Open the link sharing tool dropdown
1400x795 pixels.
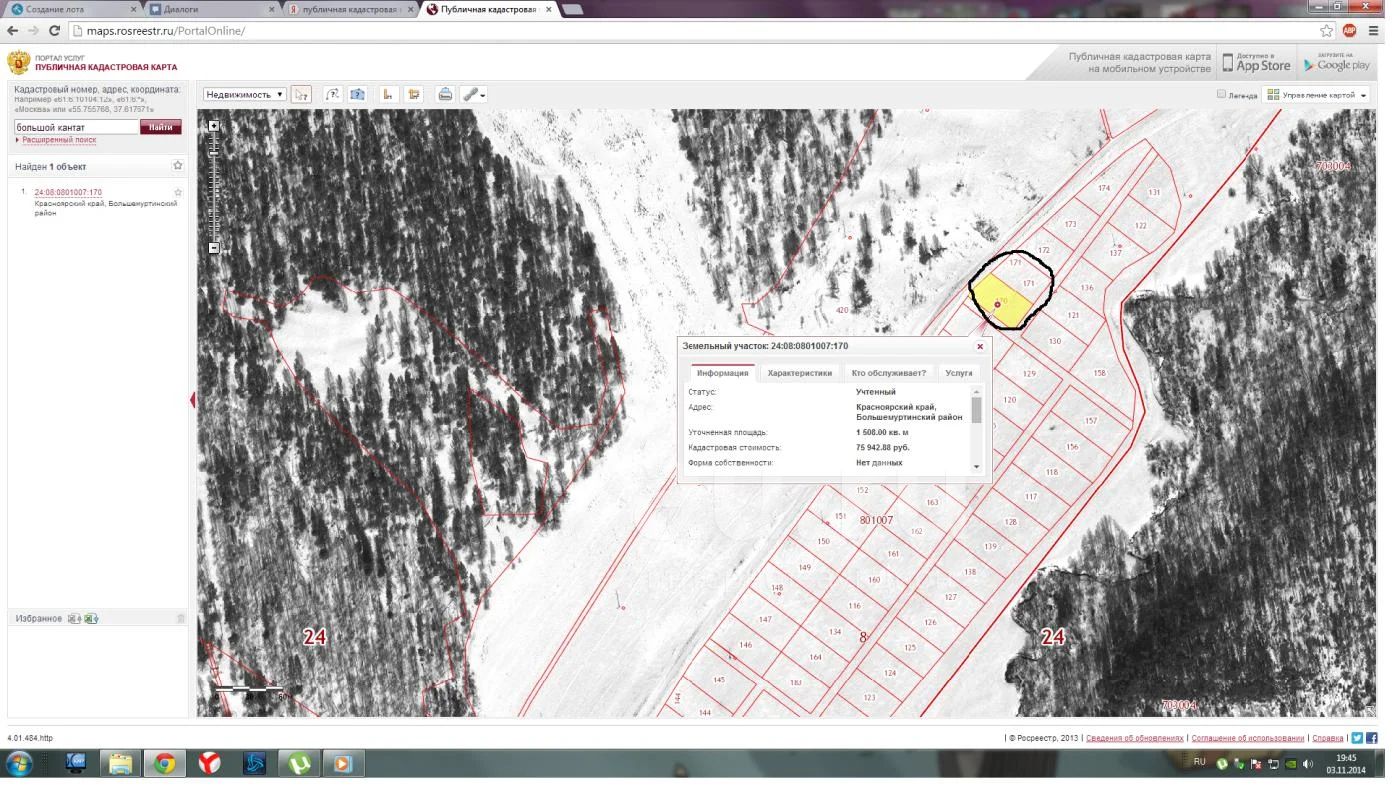pyautogui.click(x=474, y=95)
